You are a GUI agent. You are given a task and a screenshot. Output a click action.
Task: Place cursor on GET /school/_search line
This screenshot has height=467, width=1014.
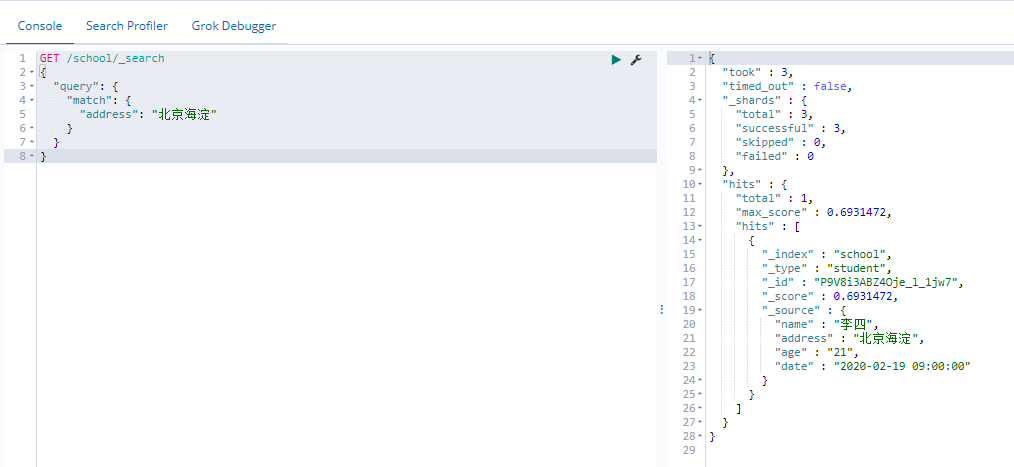[102, 59]
